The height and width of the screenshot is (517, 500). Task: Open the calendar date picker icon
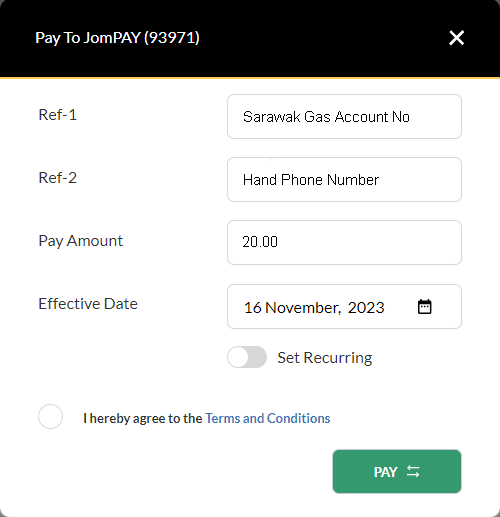tap(424, 307)
